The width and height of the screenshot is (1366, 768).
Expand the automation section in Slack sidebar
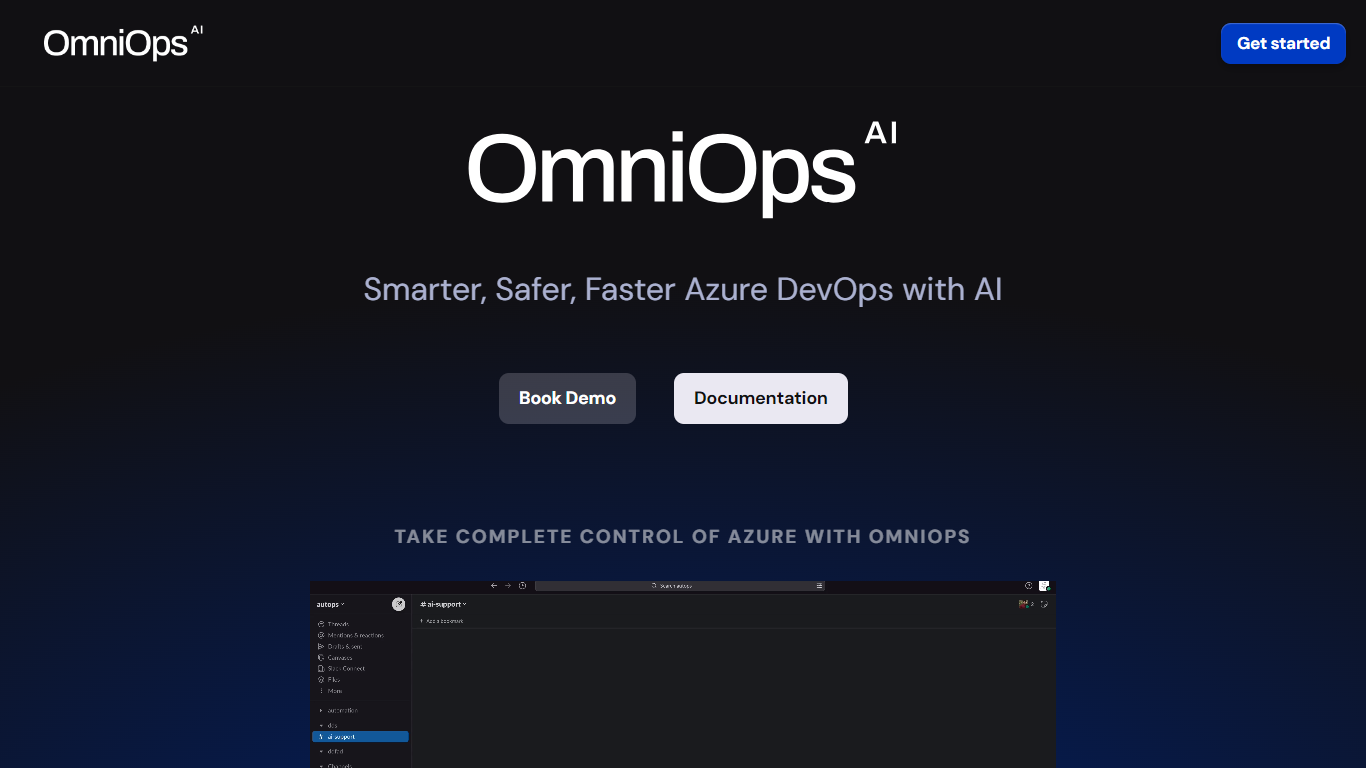338,710
